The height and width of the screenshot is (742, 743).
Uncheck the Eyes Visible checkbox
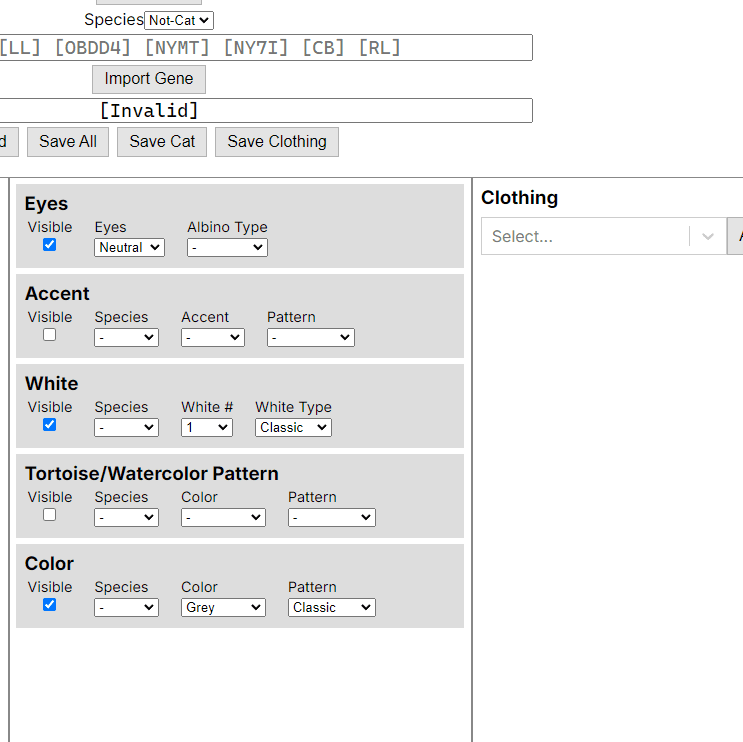click(x=50, y=245)
